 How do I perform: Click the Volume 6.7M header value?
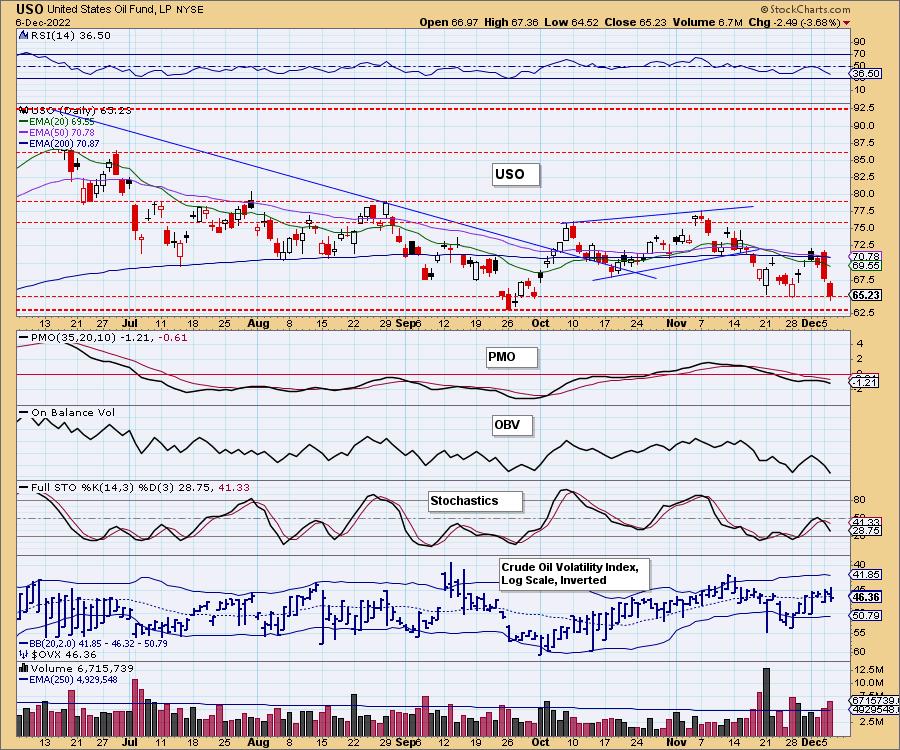[708, 22]
